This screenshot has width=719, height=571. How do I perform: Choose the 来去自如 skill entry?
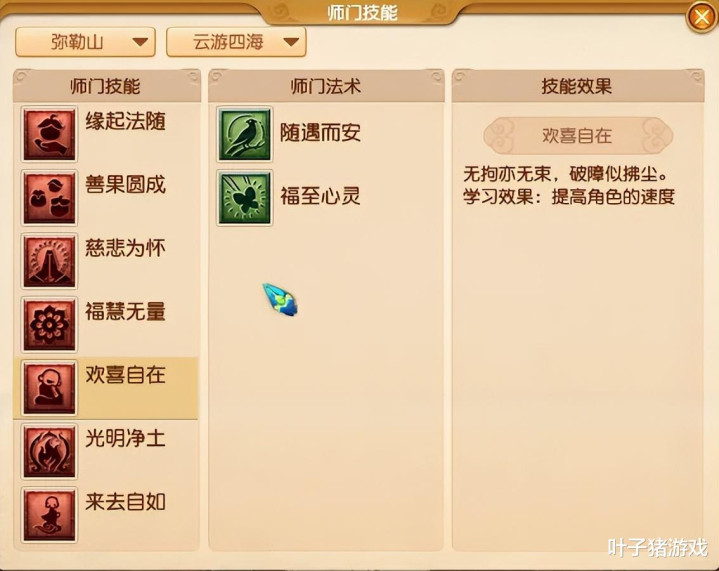[x=106, y=515]
